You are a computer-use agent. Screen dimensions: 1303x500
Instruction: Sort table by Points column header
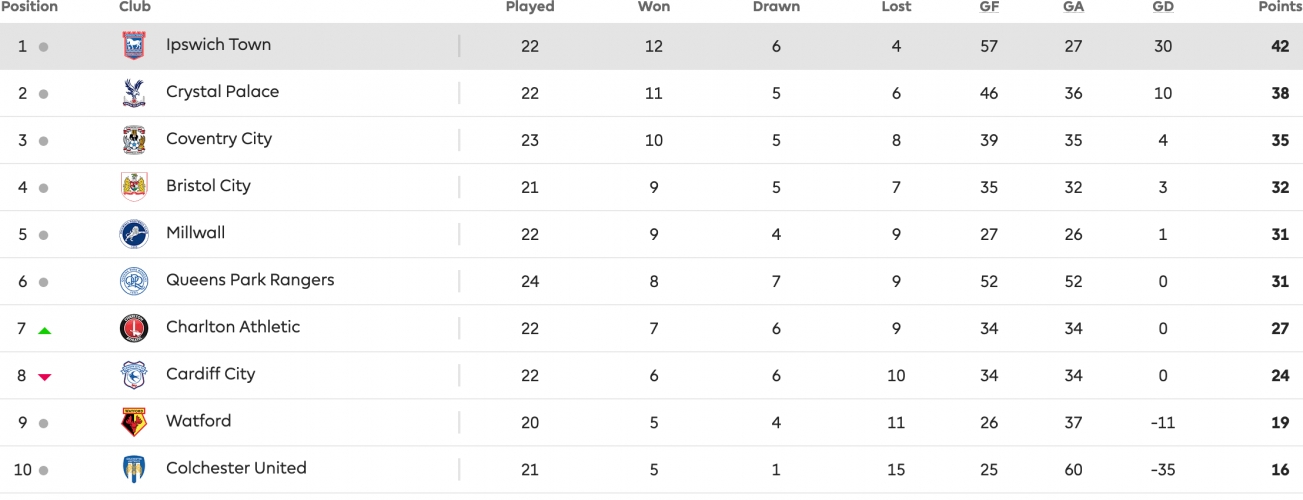point(1280,7)
